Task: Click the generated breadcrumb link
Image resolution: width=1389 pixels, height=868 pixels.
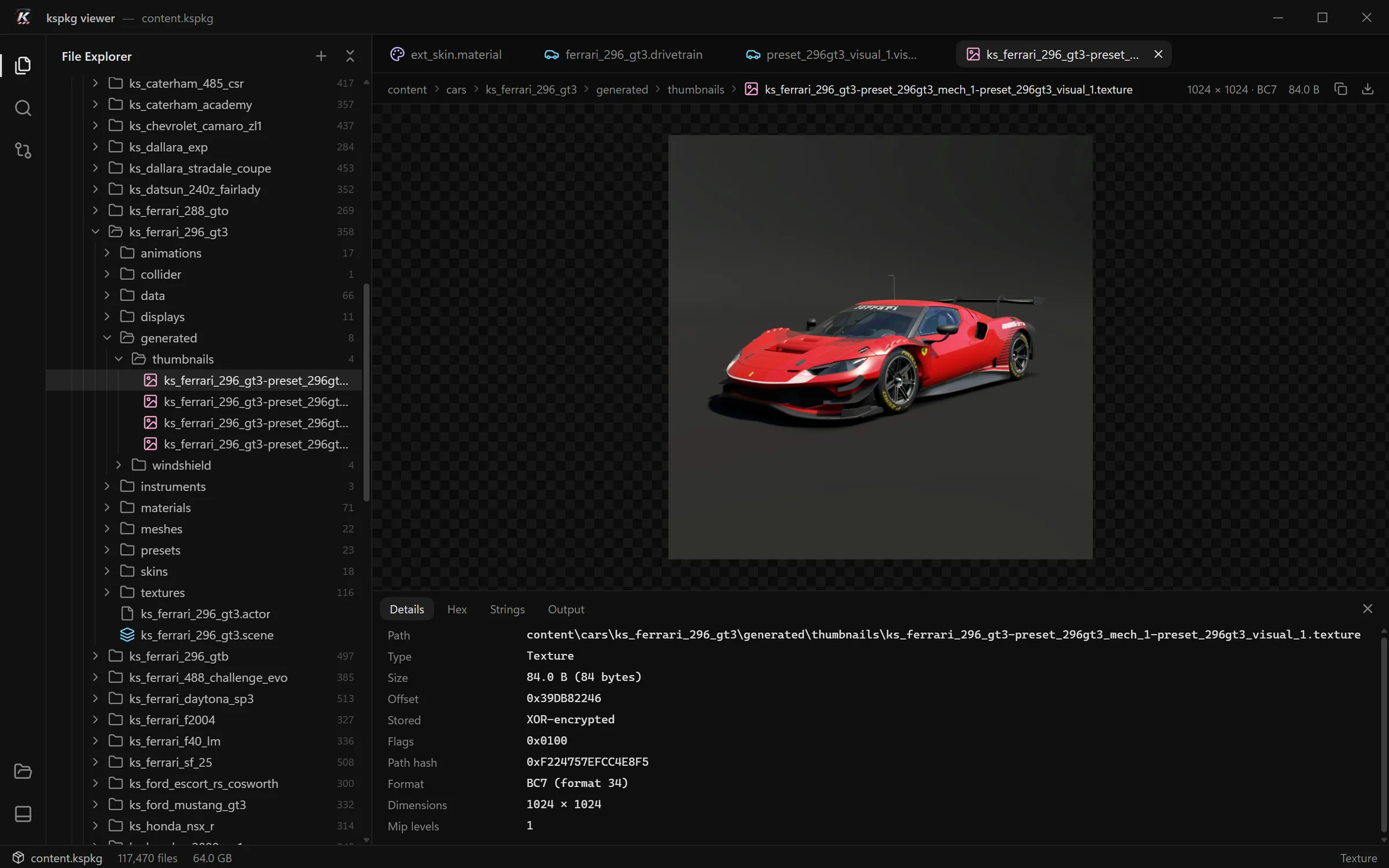Action: 622,90
